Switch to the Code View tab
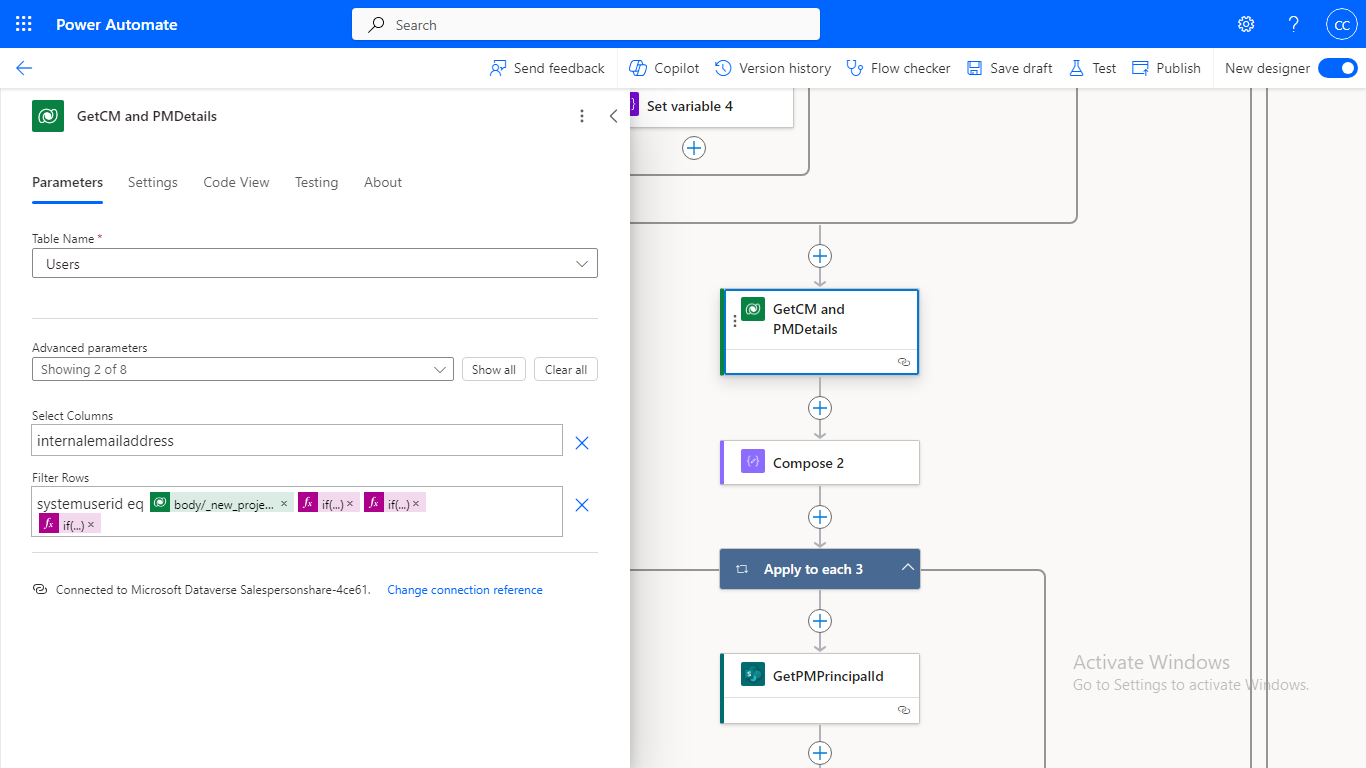This screenshot has height=768, width=1366. [x=236, y=182]
